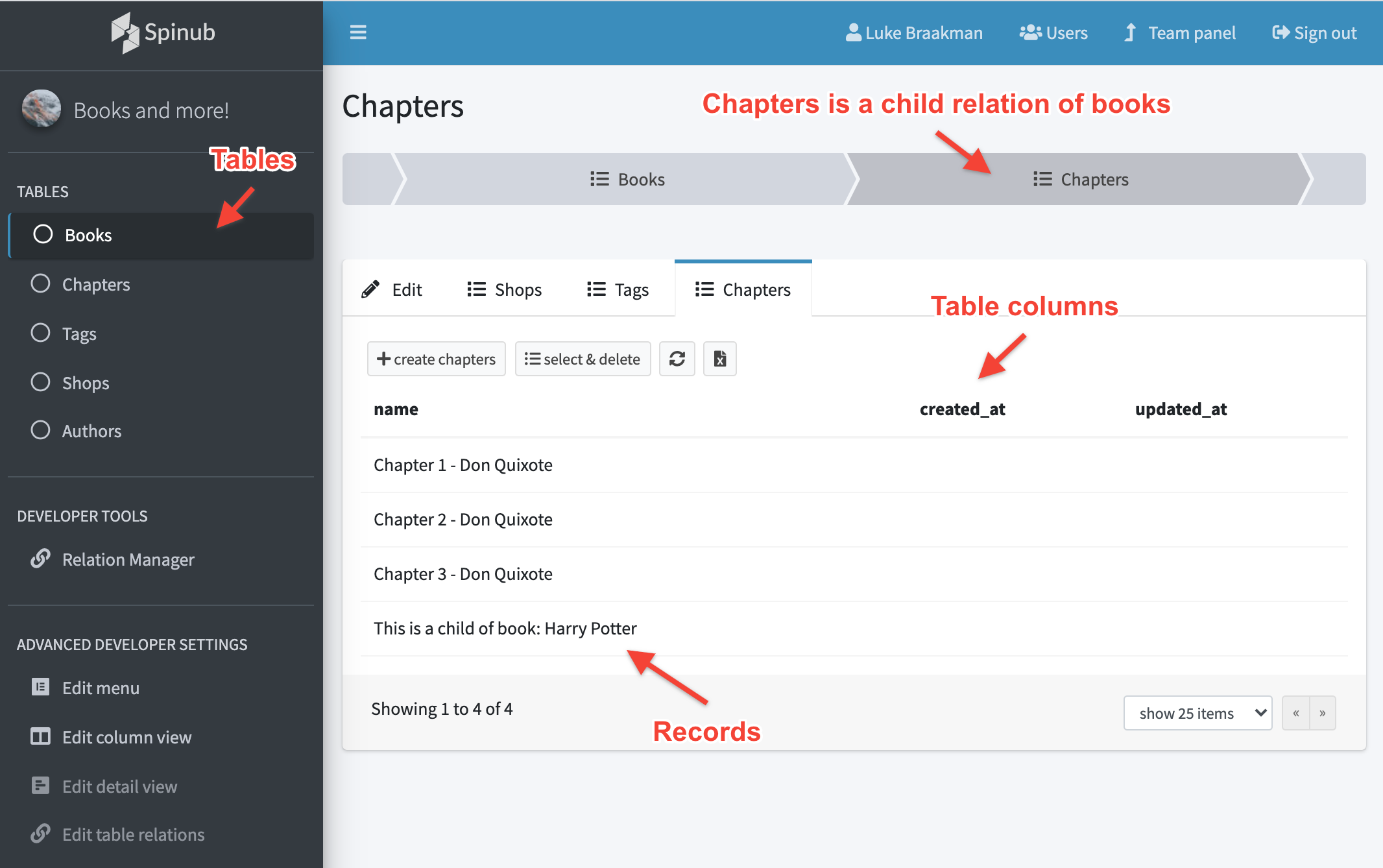This screenshot has height=868, width=1383.
Task: Click the refresh/reload icon
Action: tap(677, 358)
